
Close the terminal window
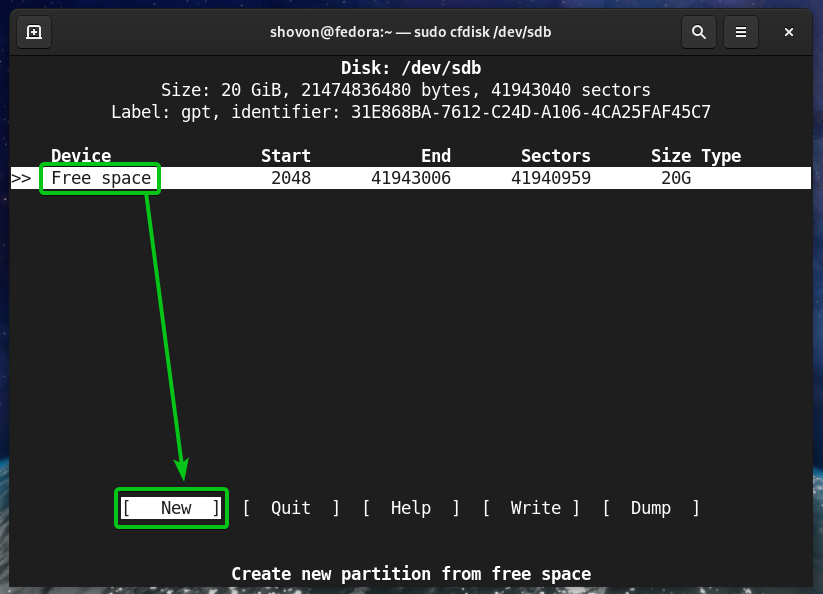789,32
